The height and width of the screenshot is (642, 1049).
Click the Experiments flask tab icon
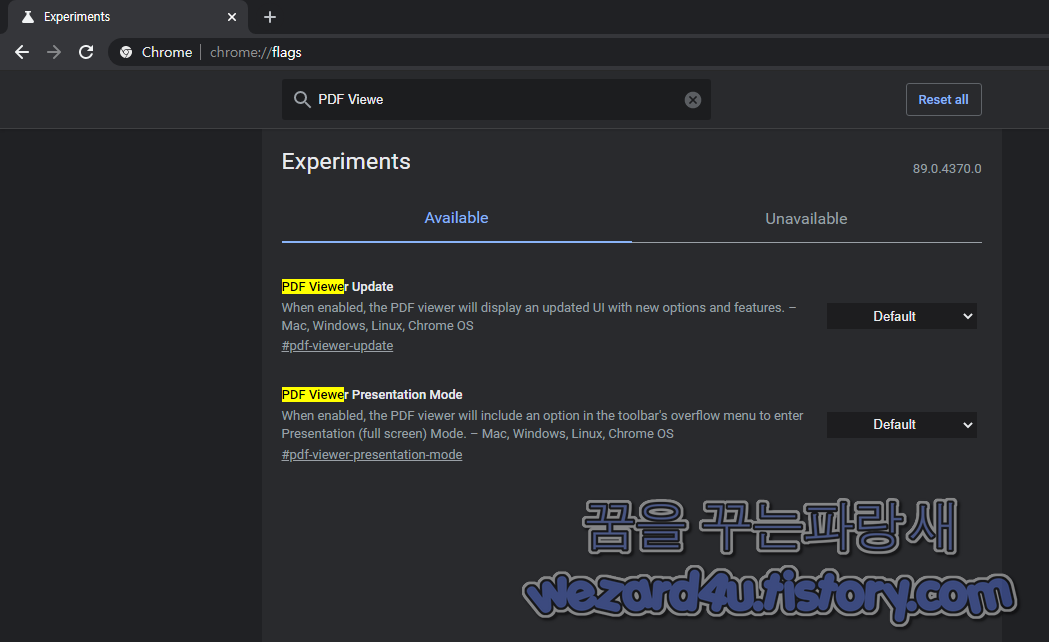pyautogui.click(x=27, y=17)
